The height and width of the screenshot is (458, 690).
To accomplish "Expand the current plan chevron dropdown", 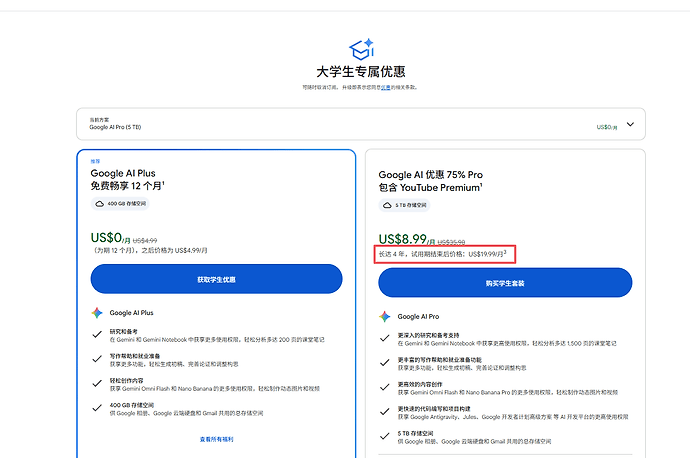I will [x=630, y=125].
